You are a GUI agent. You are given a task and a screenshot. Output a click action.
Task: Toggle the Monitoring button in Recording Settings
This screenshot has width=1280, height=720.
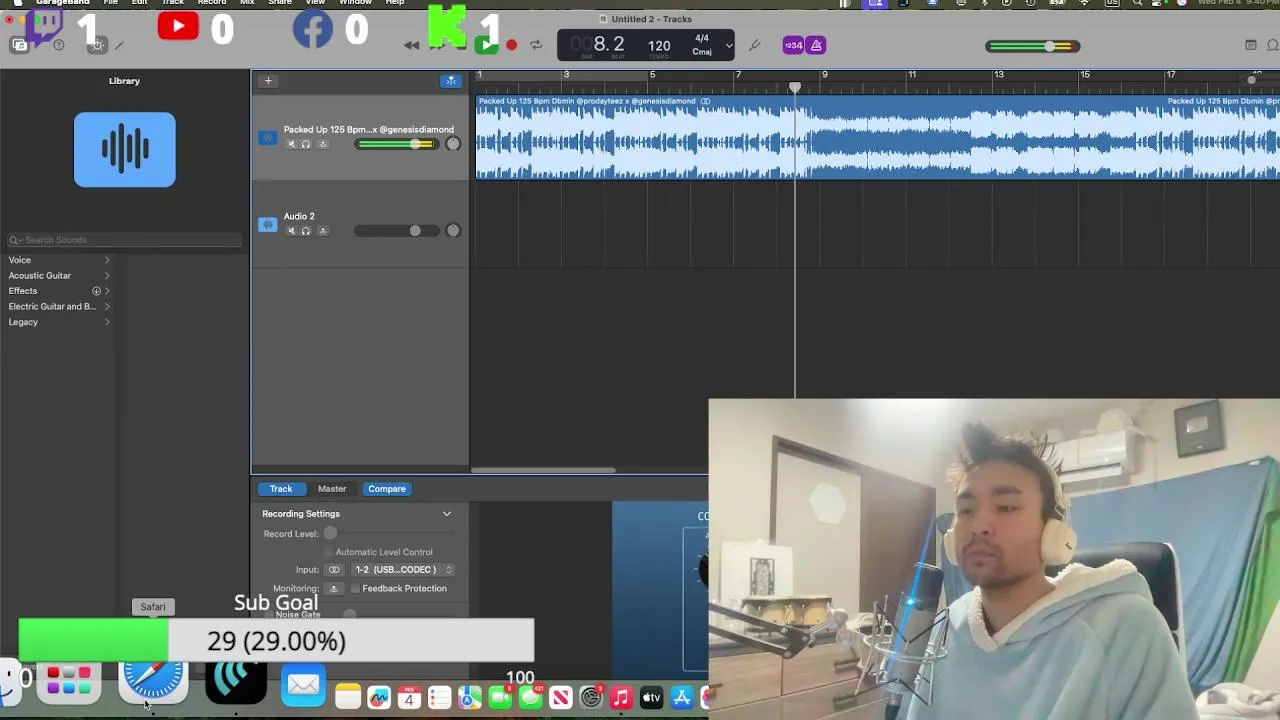click(x=334, y=589)
